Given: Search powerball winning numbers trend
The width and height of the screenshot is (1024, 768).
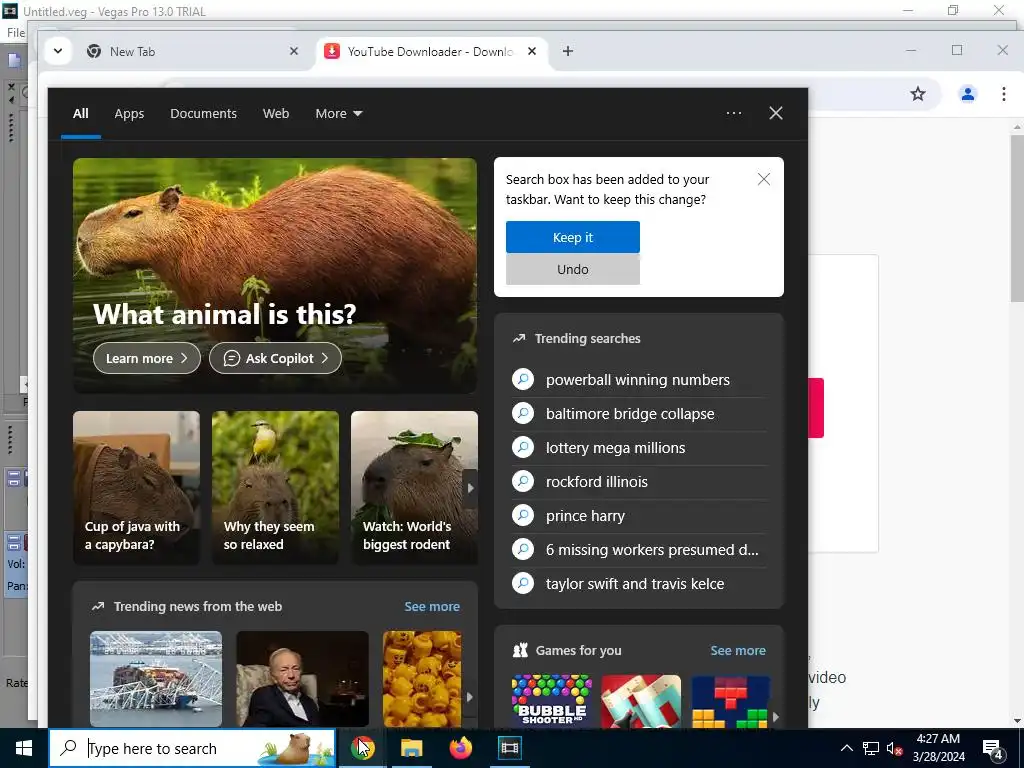Looking at the screenshot, I should pyautogui.click(x=639, y=379).
